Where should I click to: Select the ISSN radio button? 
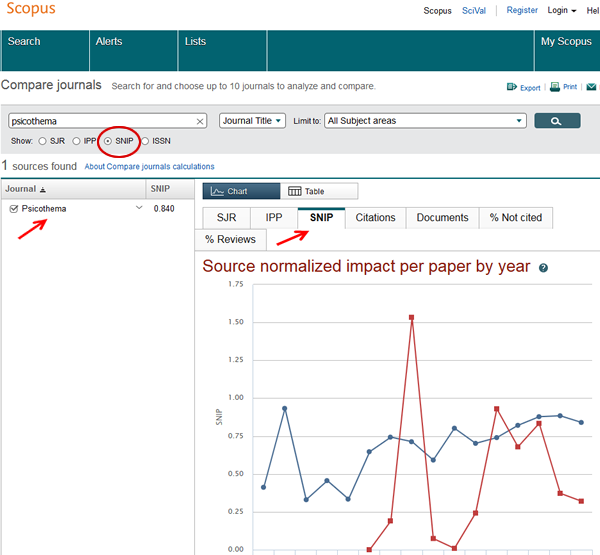pyautogui.click(x=145, y=141)
